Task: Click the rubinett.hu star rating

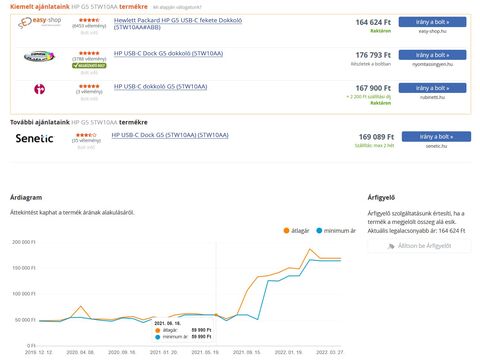Action: [89, 86]
